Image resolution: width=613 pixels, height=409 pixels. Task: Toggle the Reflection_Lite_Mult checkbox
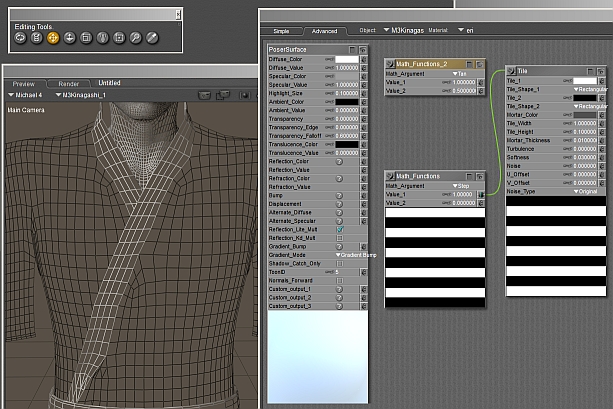(340, 229)
